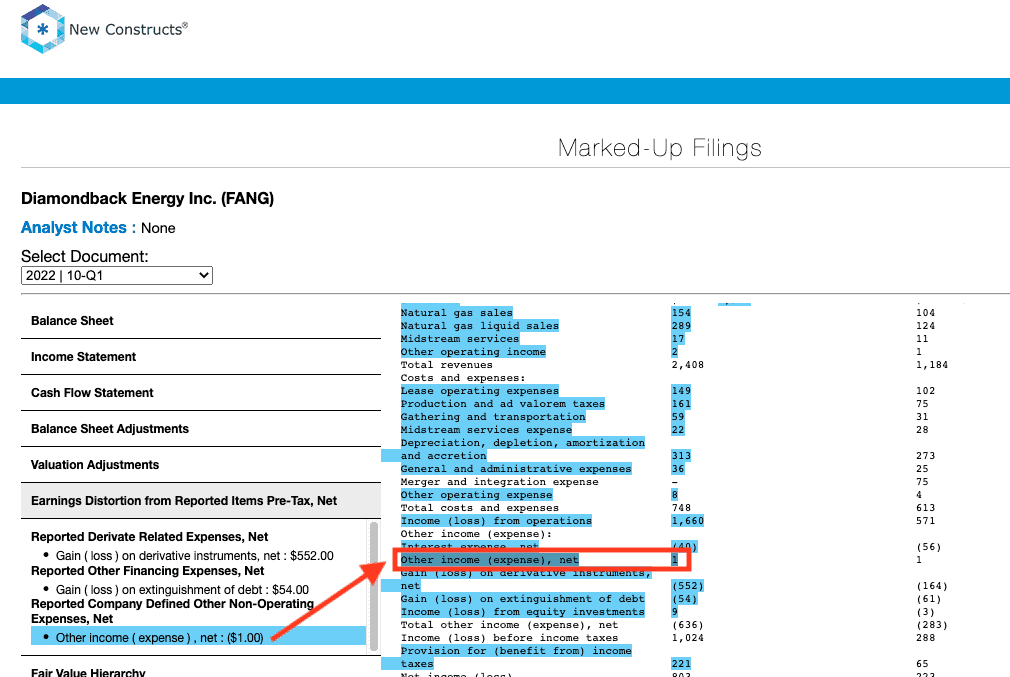This screenshot has height=677, width=1010.
Task: Open the Select Document dropdown
Action: (x=117, y=276)
